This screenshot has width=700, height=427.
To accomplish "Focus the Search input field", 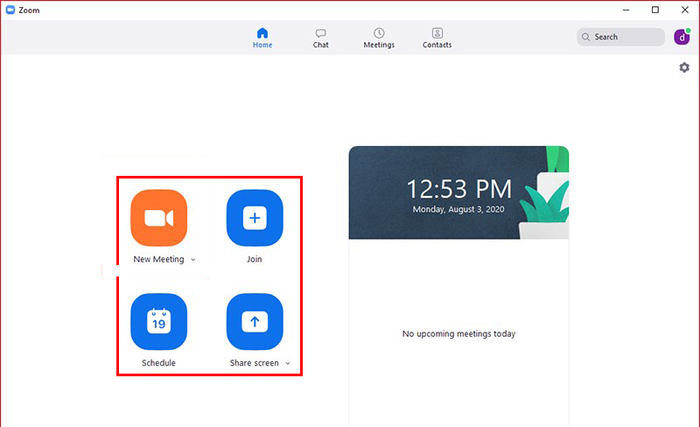I will (621, 37).
